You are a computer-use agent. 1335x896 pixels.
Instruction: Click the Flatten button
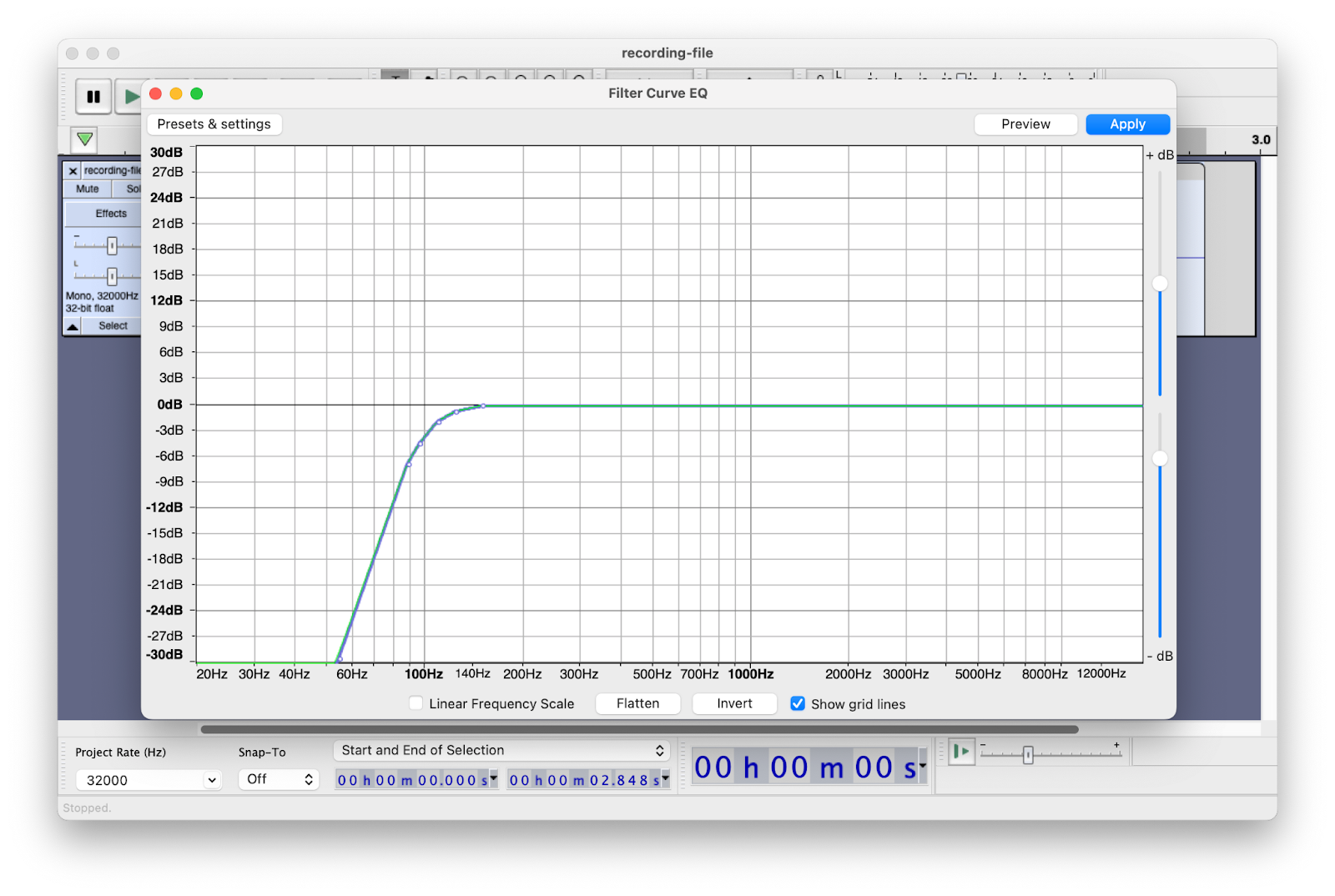pyautogui.click(x=637, y=703)
